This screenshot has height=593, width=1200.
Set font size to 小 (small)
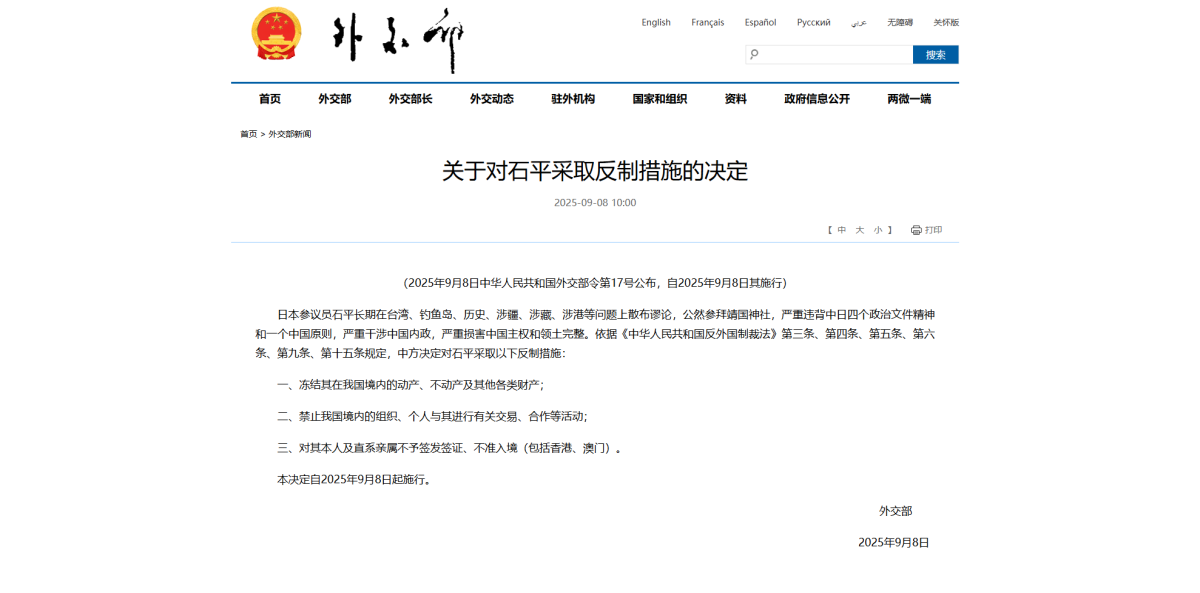(878, 230)
